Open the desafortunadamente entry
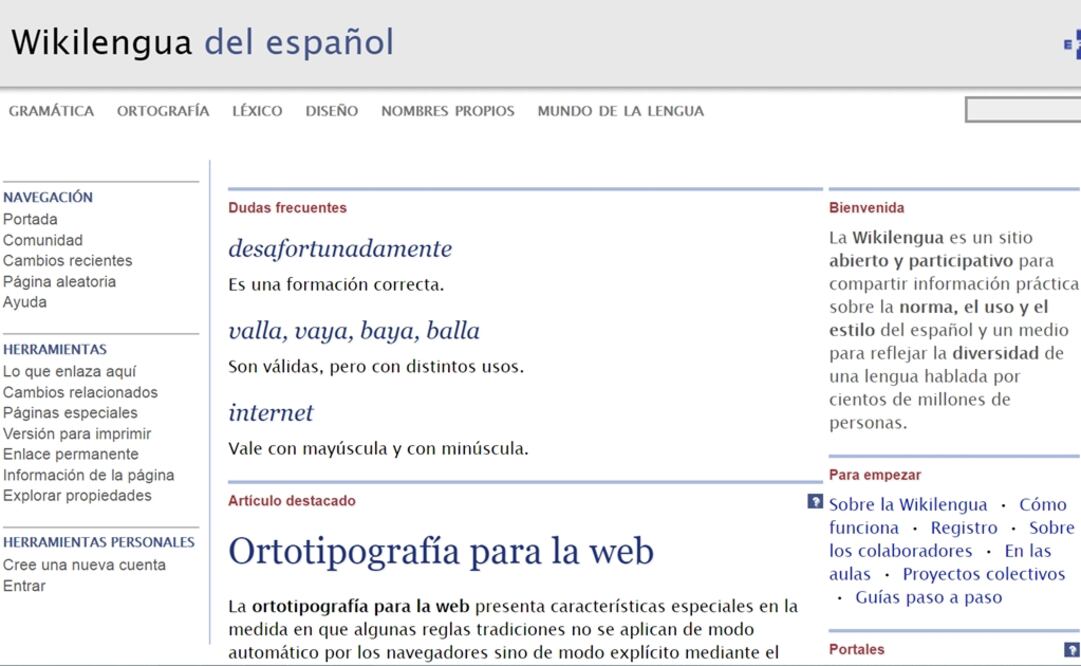1081x666 pixels. 340,248
